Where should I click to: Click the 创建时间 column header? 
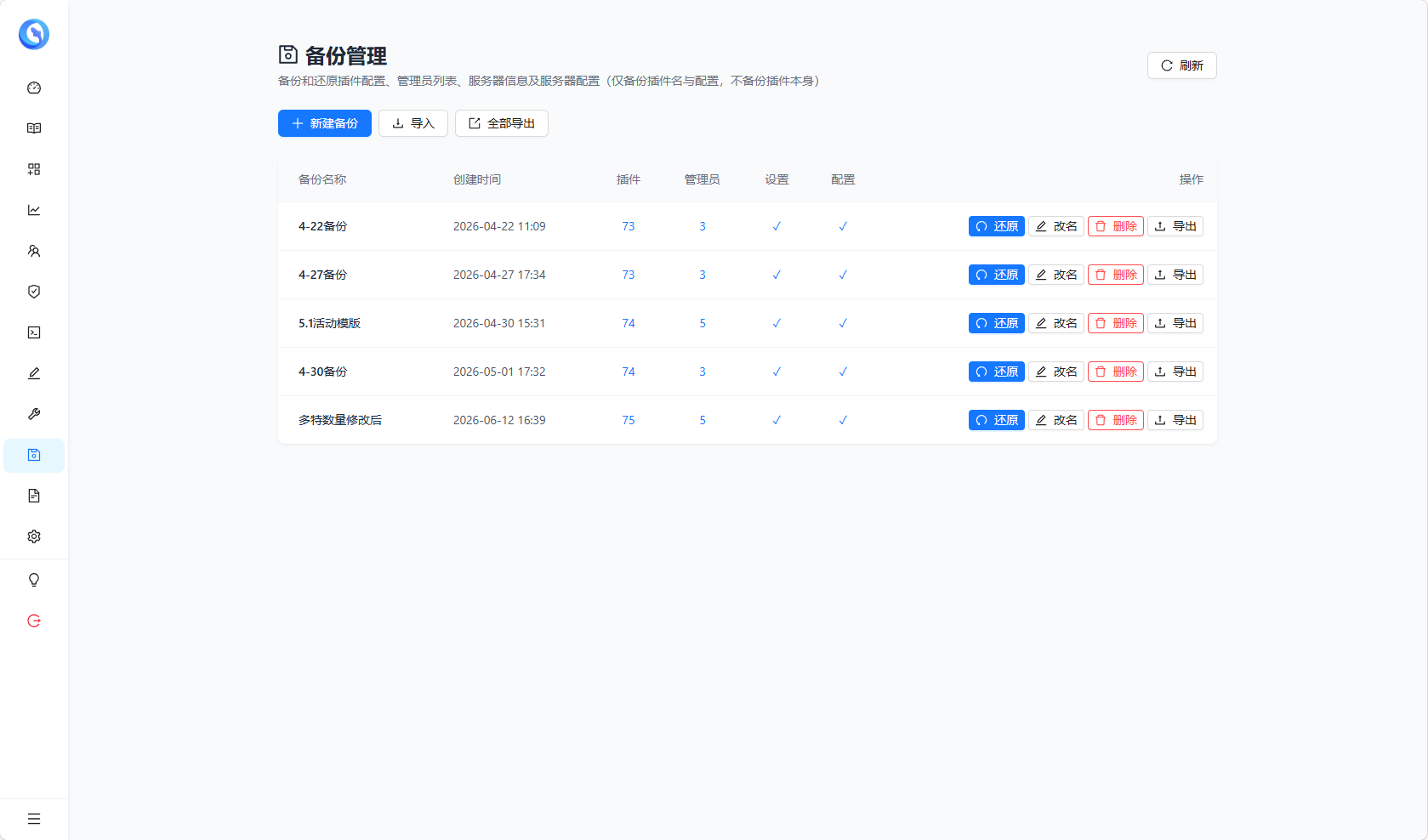point(477,179)
